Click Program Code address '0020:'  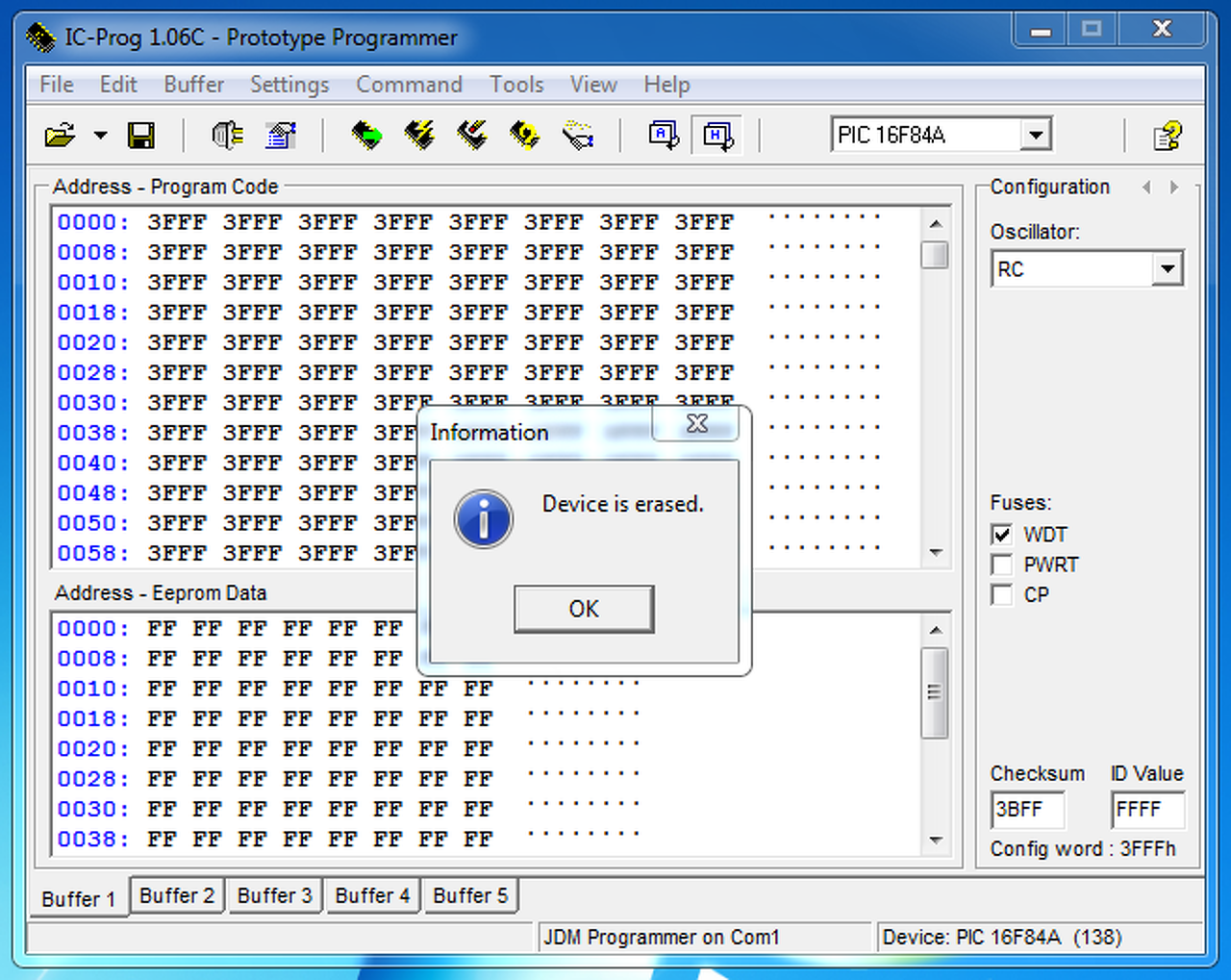[x=92, y=342]
